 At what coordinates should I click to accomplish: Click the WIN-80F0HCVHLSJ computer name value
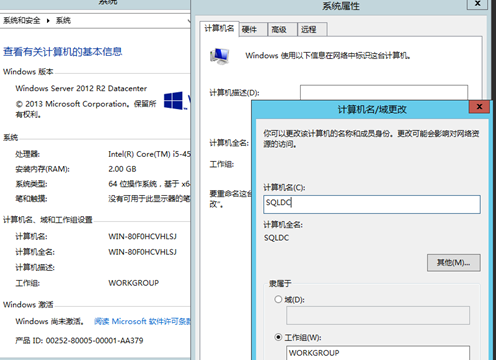pos(143,236)
